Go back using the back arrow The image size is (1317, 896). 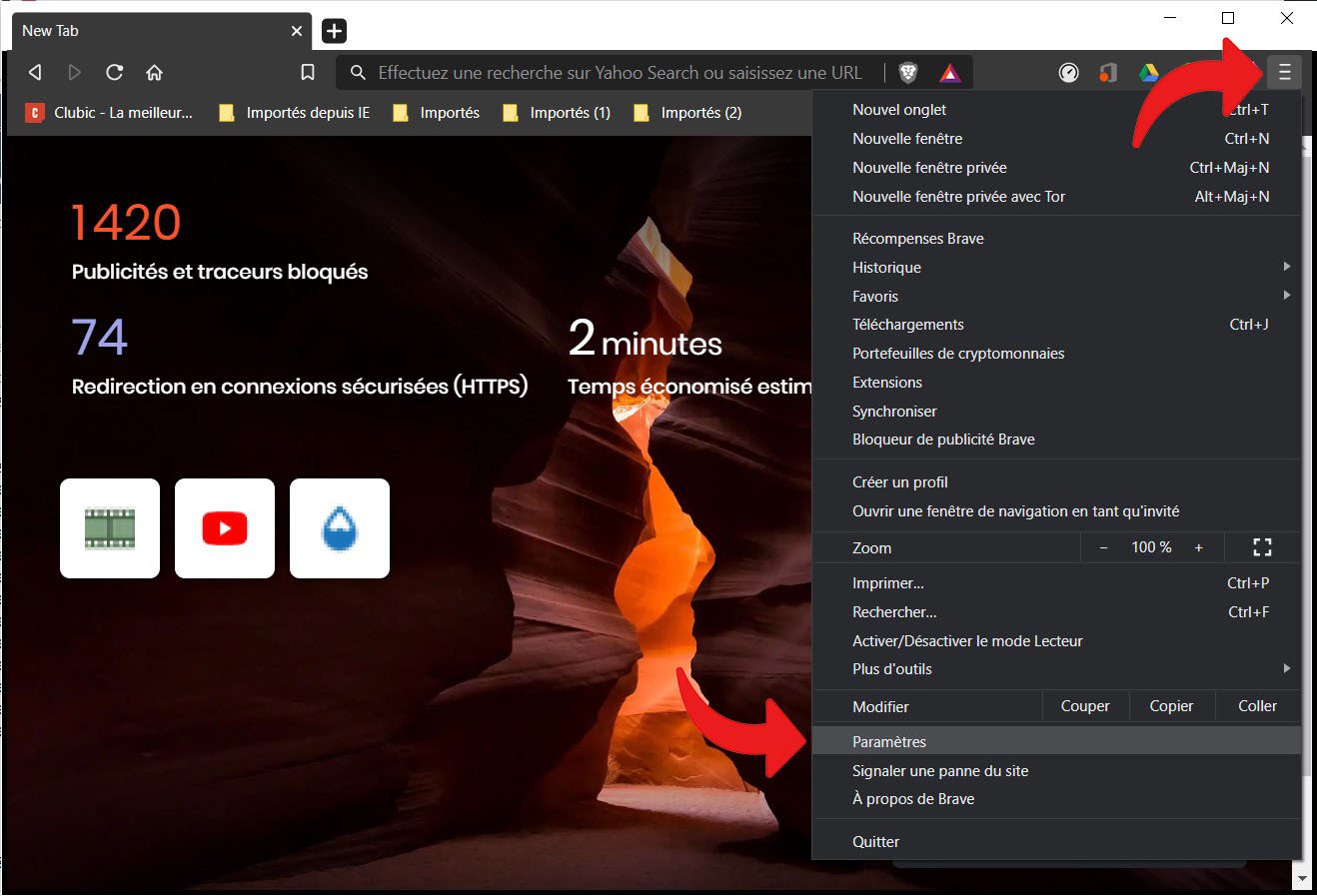pyautogui.click(x=34, y=72)
